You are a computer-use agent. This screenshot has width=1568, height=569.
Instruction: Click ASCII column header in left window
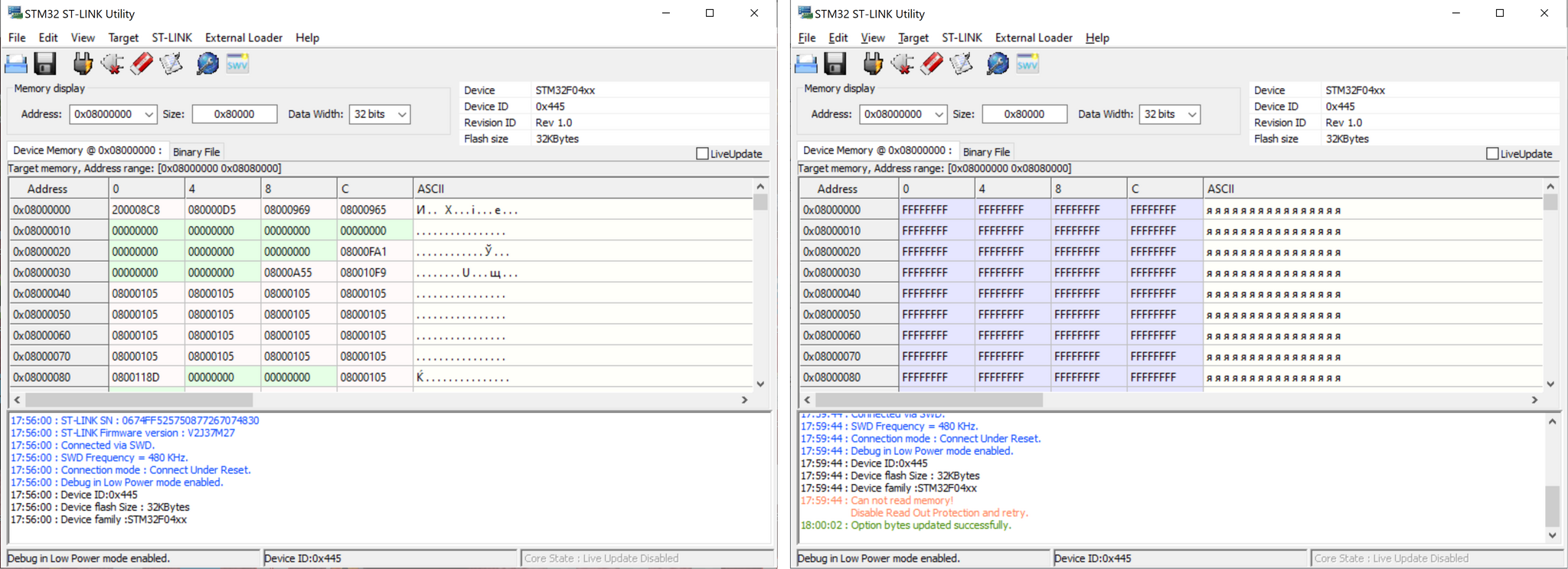(583, 188)
